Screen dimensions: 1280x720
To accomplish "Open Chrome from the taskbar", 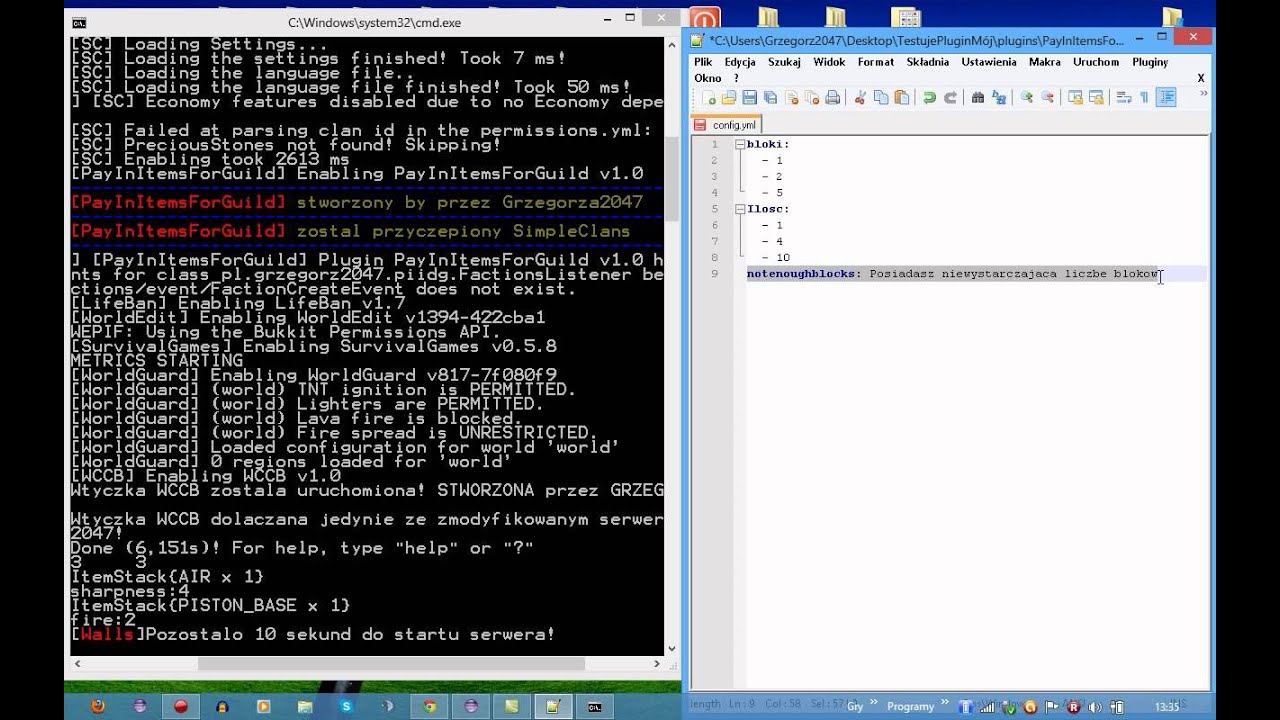I will pyautogui.click(x=429, y=706).
